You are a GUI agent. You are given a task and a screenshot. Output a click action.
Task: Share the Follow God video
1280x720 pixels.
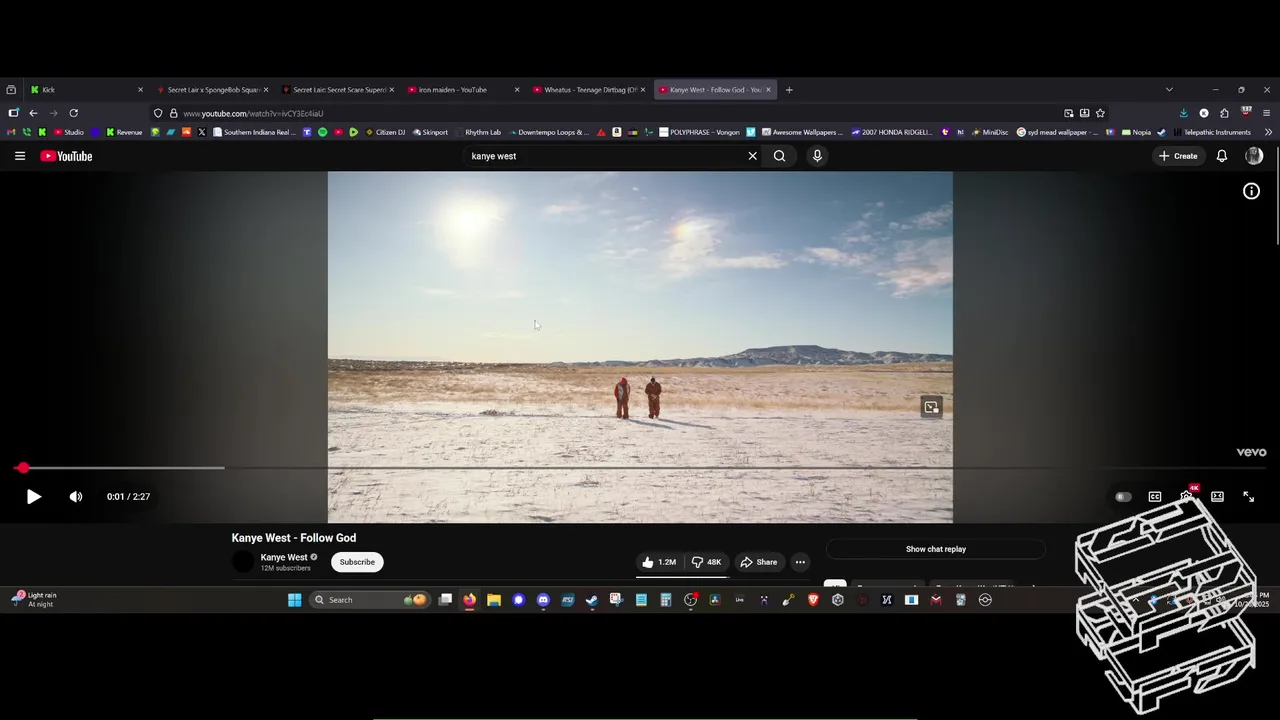coord(759,562)
